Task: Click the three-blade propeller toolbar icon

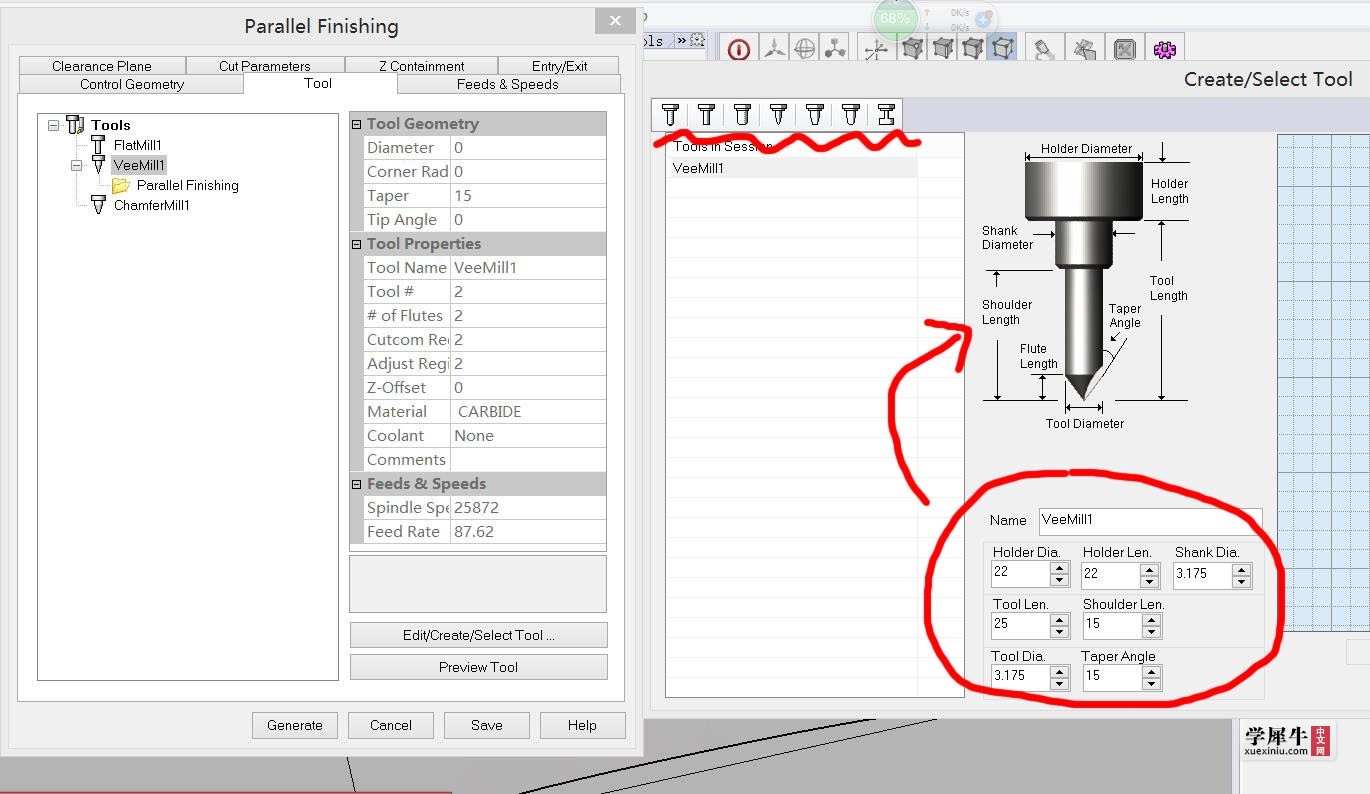Action: tap(774, 49)
